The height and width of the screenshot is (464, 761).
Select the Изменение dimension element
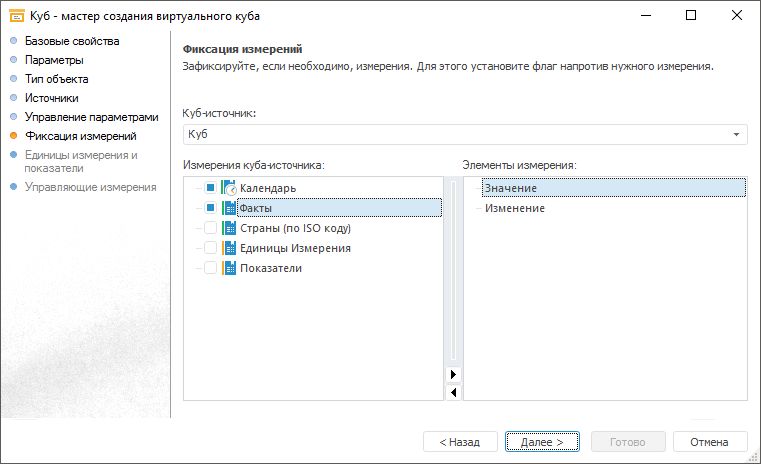[515, 208]
